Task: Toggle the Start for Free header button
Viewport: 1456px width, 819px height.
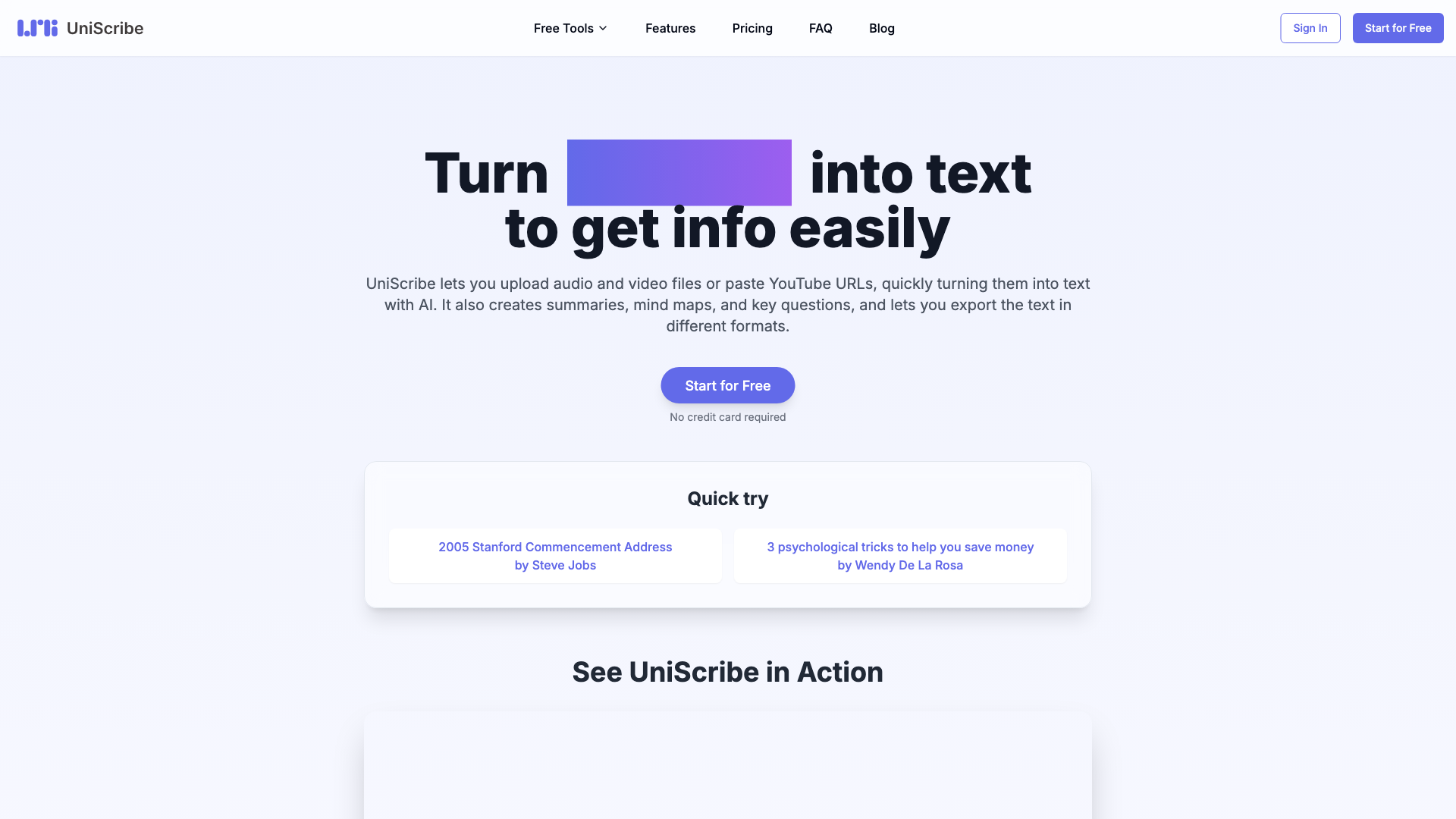Action: pyautogui.click(x=1397, y=27)
